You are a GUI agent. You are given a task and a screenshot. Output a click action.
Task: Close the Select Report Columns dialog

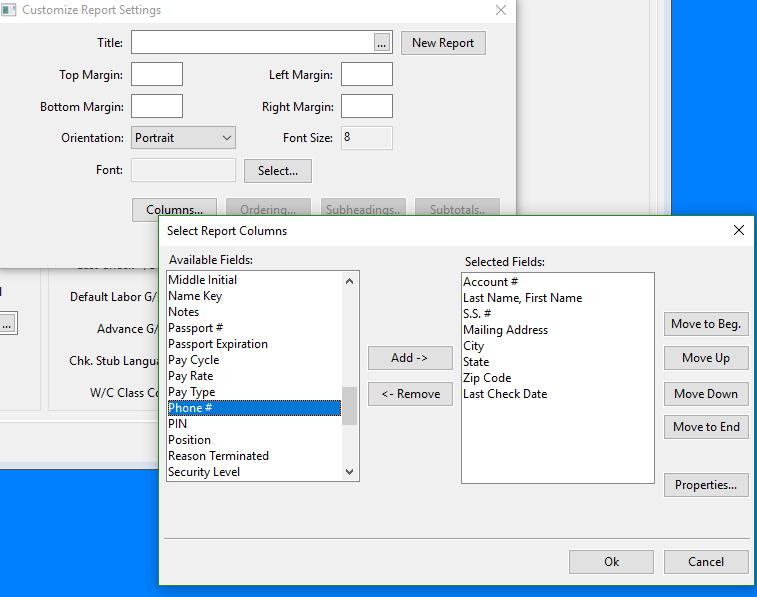pyautogui.click(x=738, y=230)
